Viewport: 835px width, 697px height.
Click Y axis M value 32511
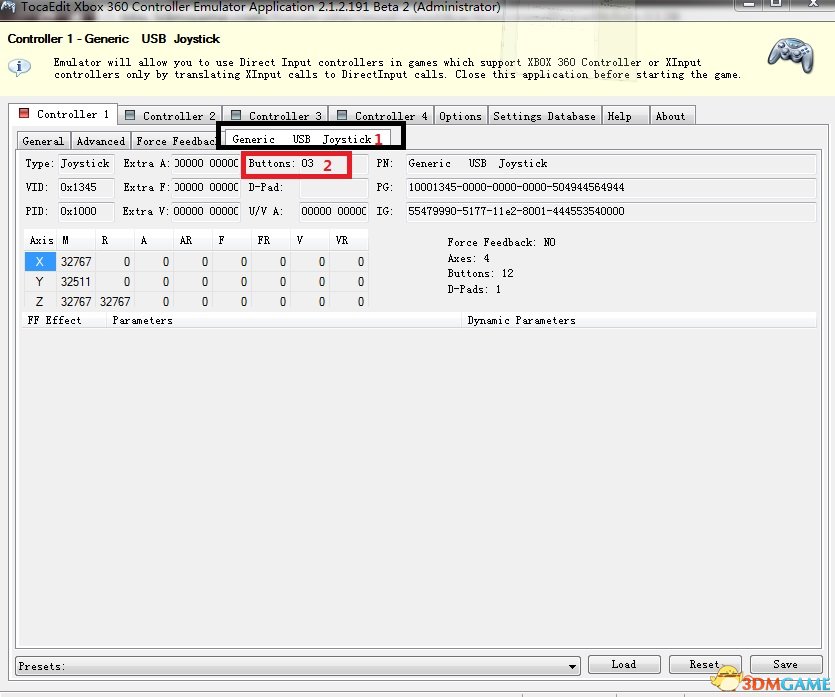[76, 282]
